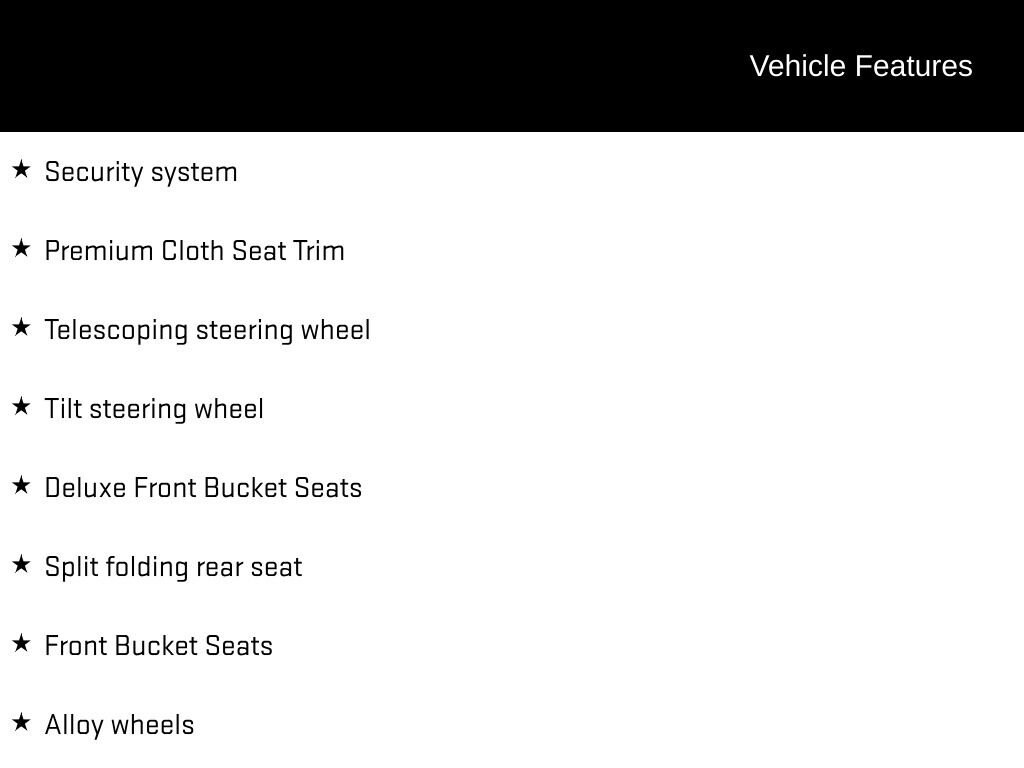Screen dimensions: 1024x768
Task: Click the word Features in the header
Action: pyautogui.click(x=914, y=66)
